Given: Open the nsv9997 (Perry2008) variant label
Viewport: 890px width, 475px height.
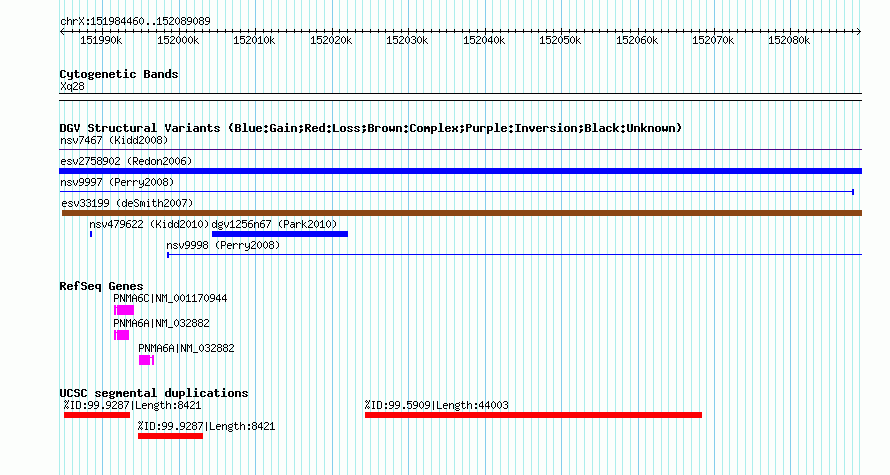Looking at the screenshot, I should point(117,182).
